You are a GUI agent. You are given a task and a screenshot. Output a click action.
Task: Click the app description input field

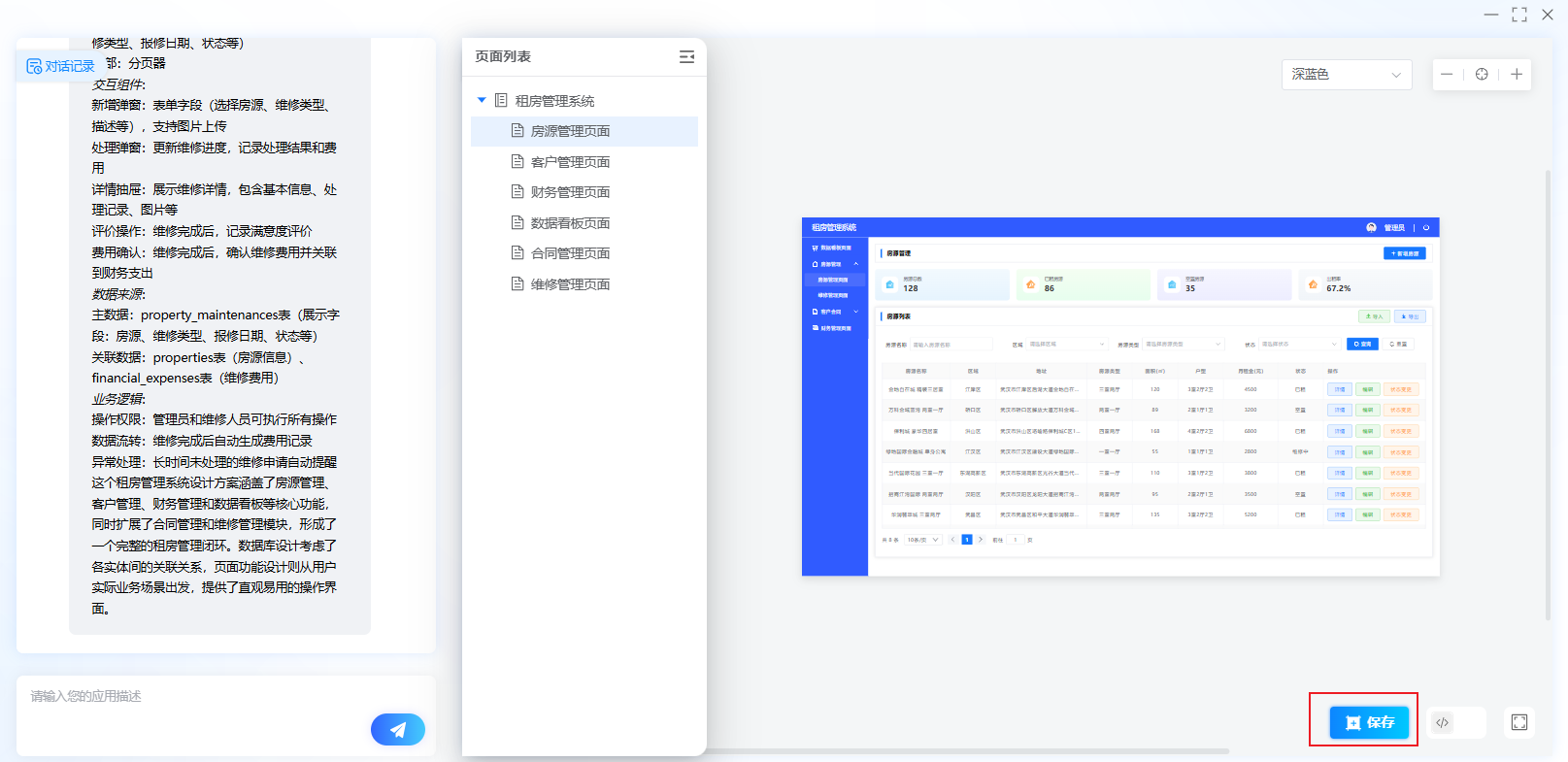[x=194, y=697]
